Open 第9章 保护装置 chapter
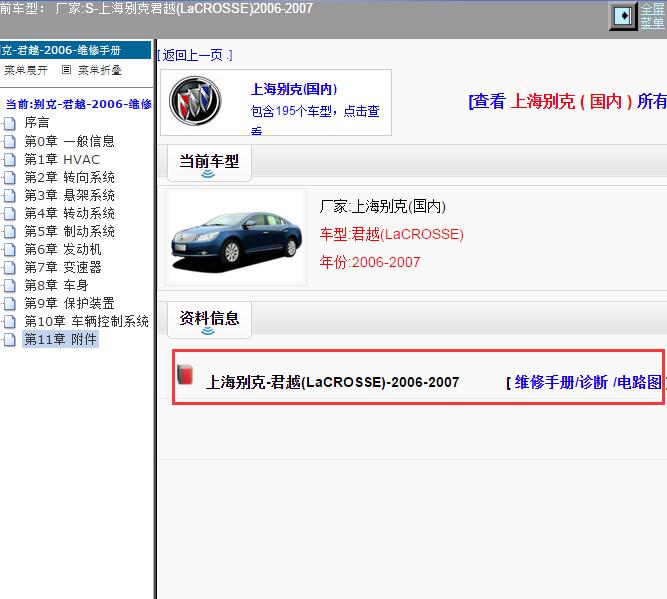The height and width of the screenshot is (599, 667). 69,303
